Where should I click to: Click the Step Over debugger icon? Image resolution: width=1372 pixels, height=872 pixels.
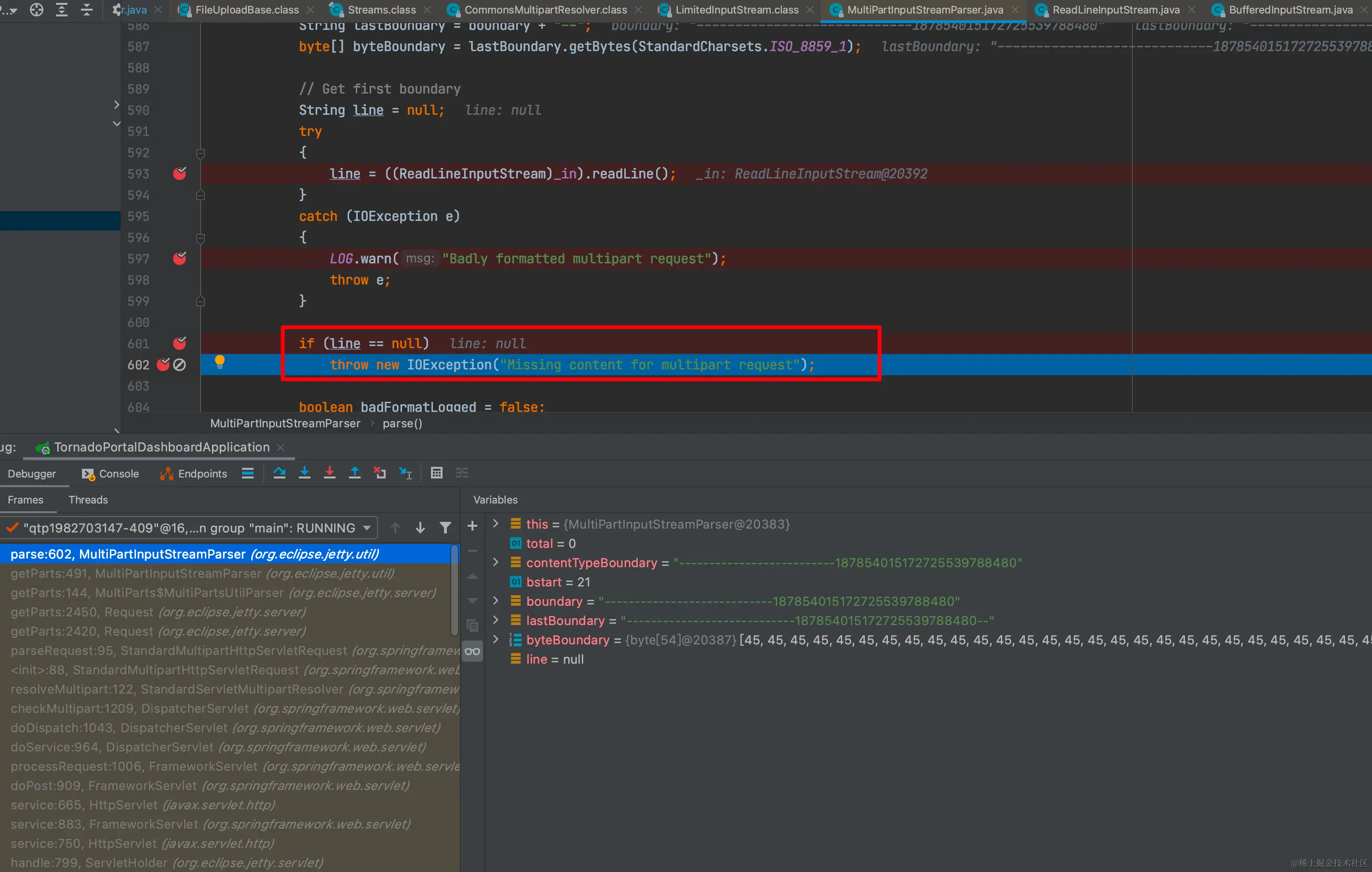pyautogui.click(x=279, y=473)
